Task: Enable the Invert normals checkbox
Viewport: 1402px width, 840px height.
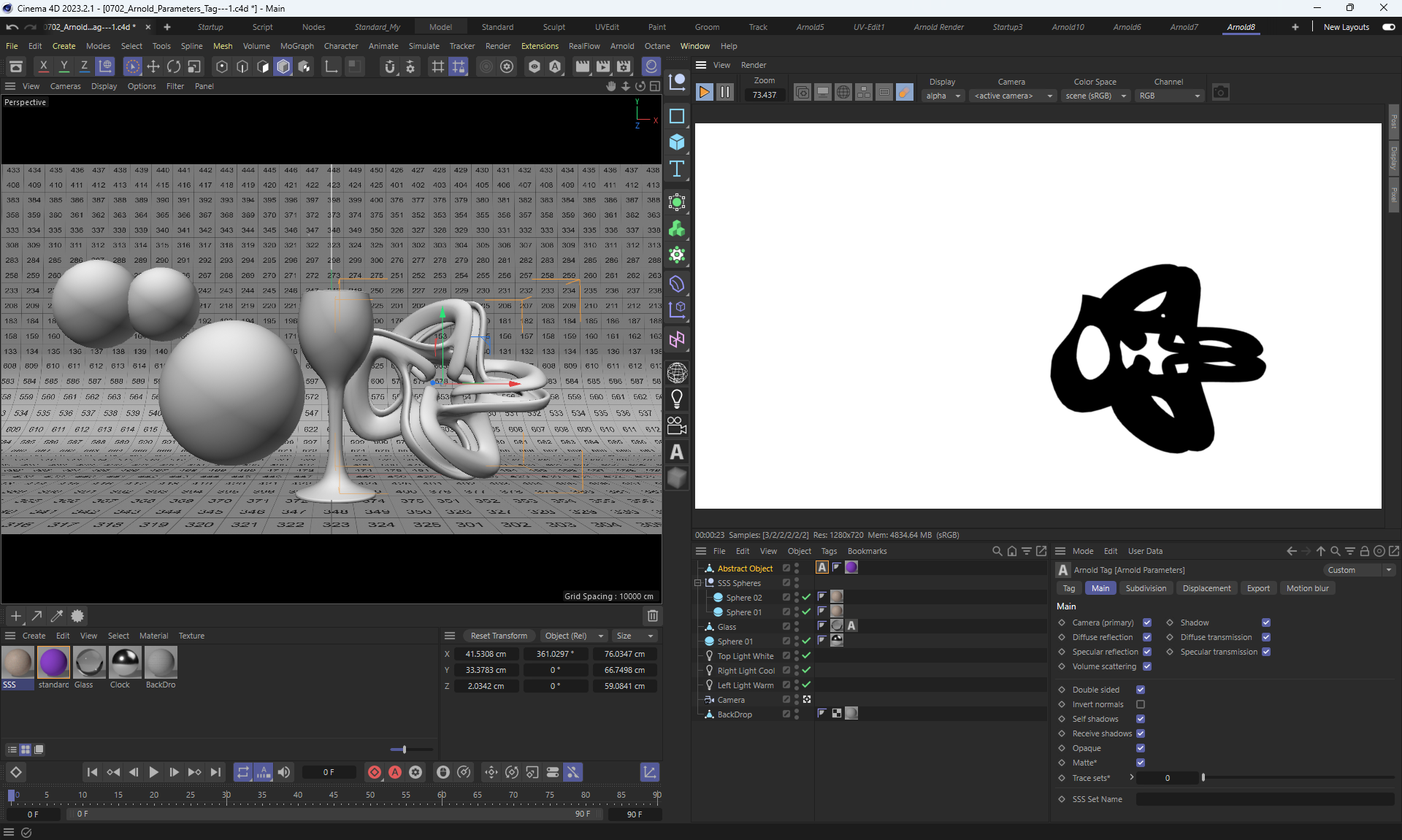Action: tap(1141, 704)
